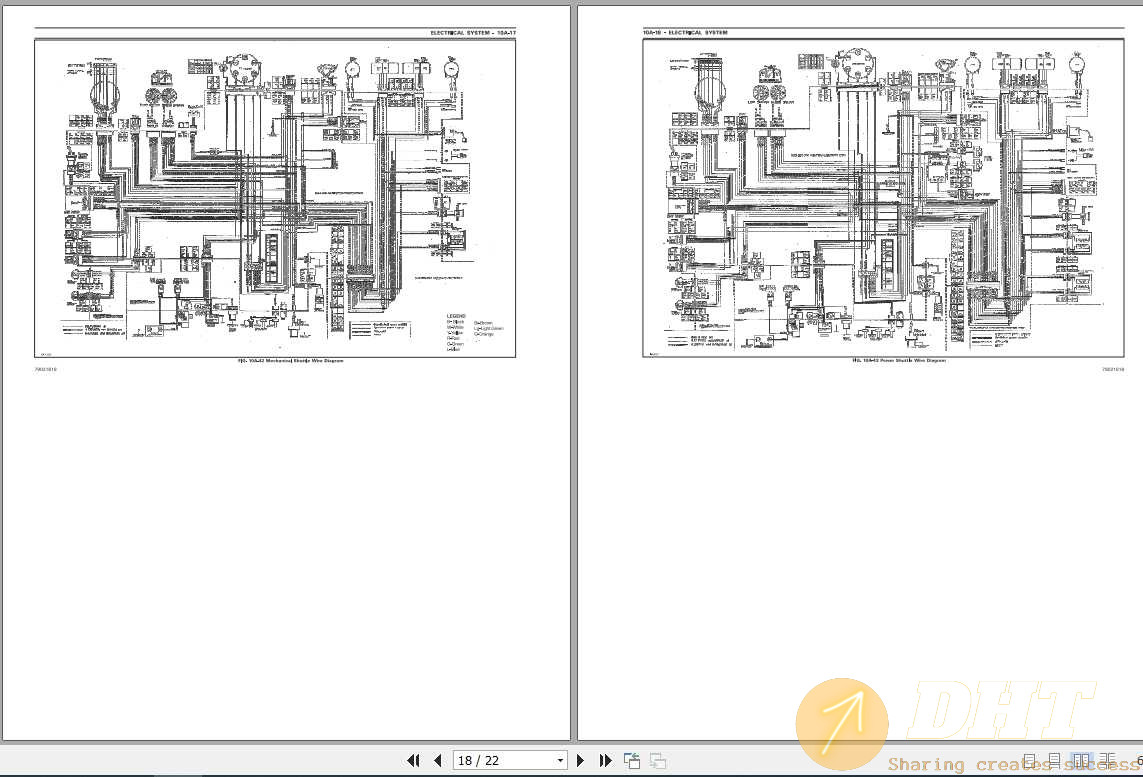The image size is (1143, 777).
Task: Click the 79031018 figure code below the left page
Action: point(46,370)
